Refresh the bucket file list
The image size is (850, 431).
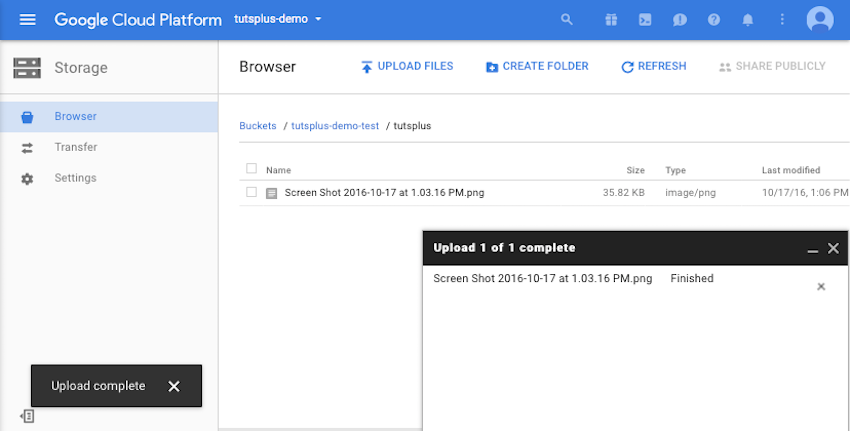pos(654,67)
